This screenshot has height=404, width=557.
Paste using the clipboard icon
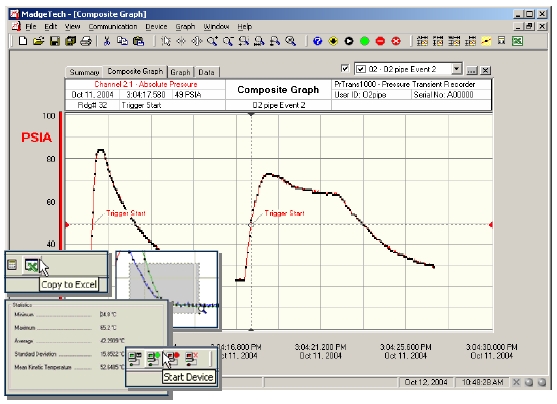pyautogui.click(x=138, y=41)
